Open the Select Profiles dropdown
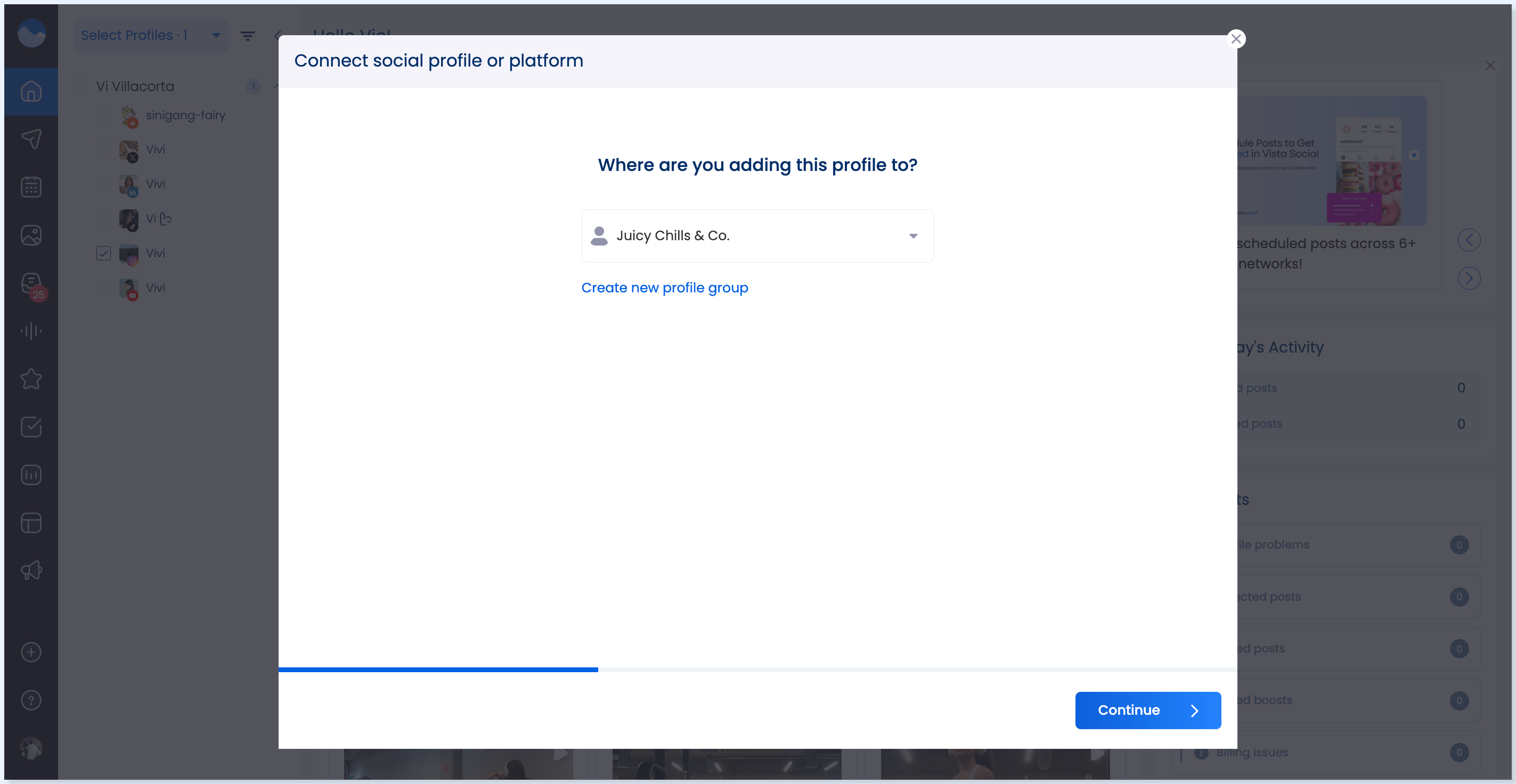Screen dimensions: 1516x784 tap(151, 35)
